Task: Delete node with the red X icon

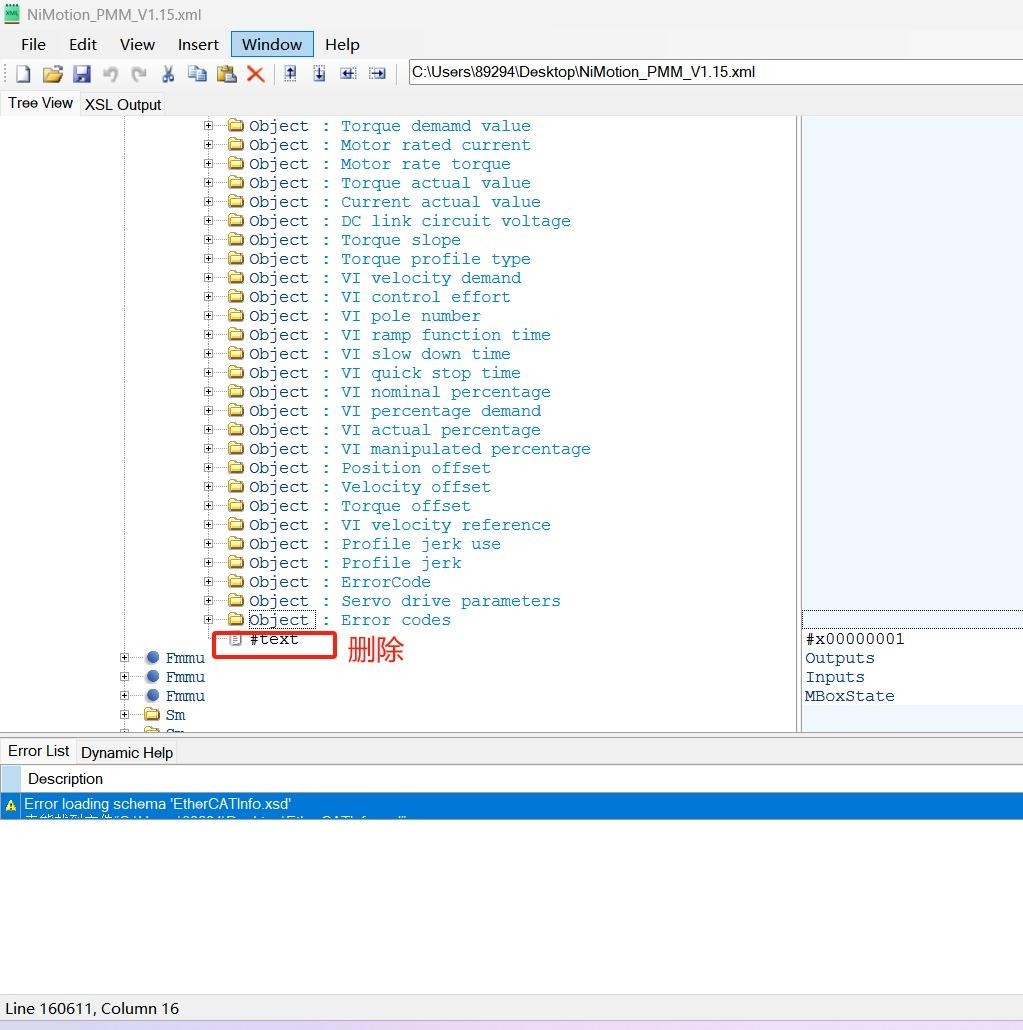Action: (x=256, y=74)
